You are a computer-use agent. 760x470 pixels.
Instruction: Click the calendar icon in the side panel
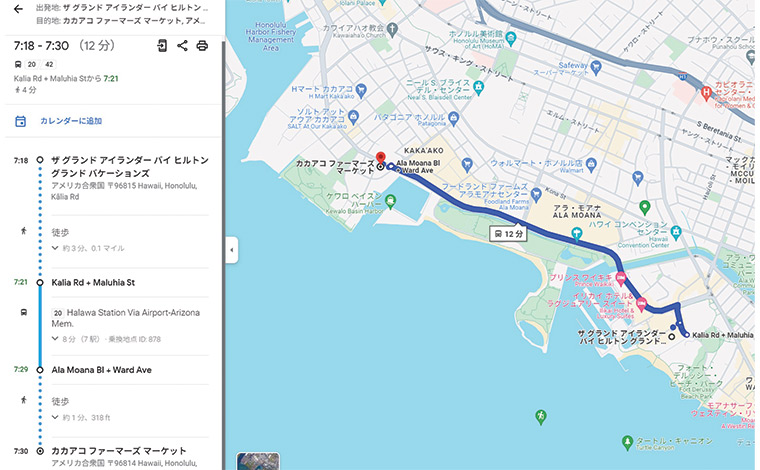(20, 121)
